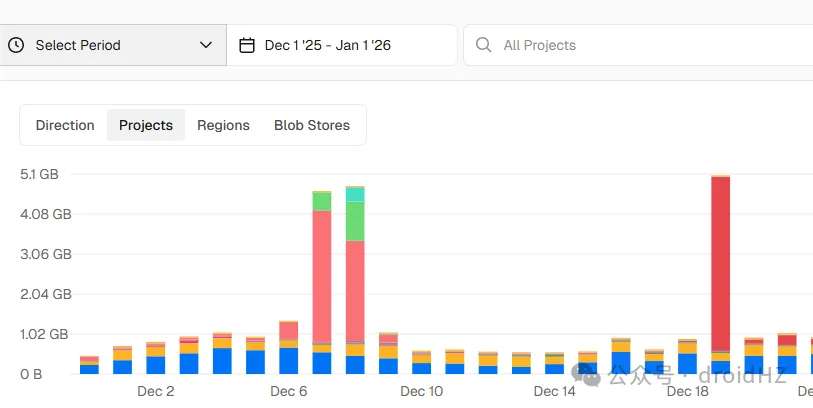Click the clock icon in Select Period
Image resolution: width=813 pixels, height=408 pixels.
16,45
